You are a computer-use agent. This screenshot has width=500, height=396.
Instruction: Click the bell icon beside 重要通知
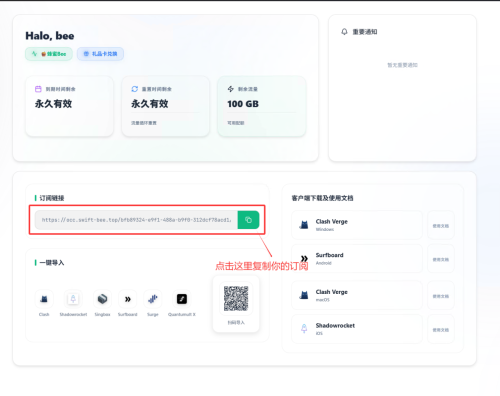344,32
